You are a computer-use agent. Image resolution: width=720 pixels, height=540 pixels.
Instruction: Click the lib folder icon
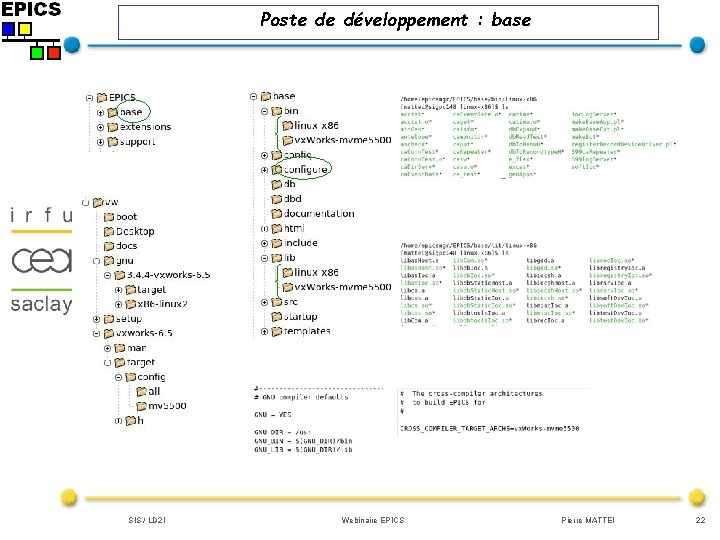click(276, 258)
